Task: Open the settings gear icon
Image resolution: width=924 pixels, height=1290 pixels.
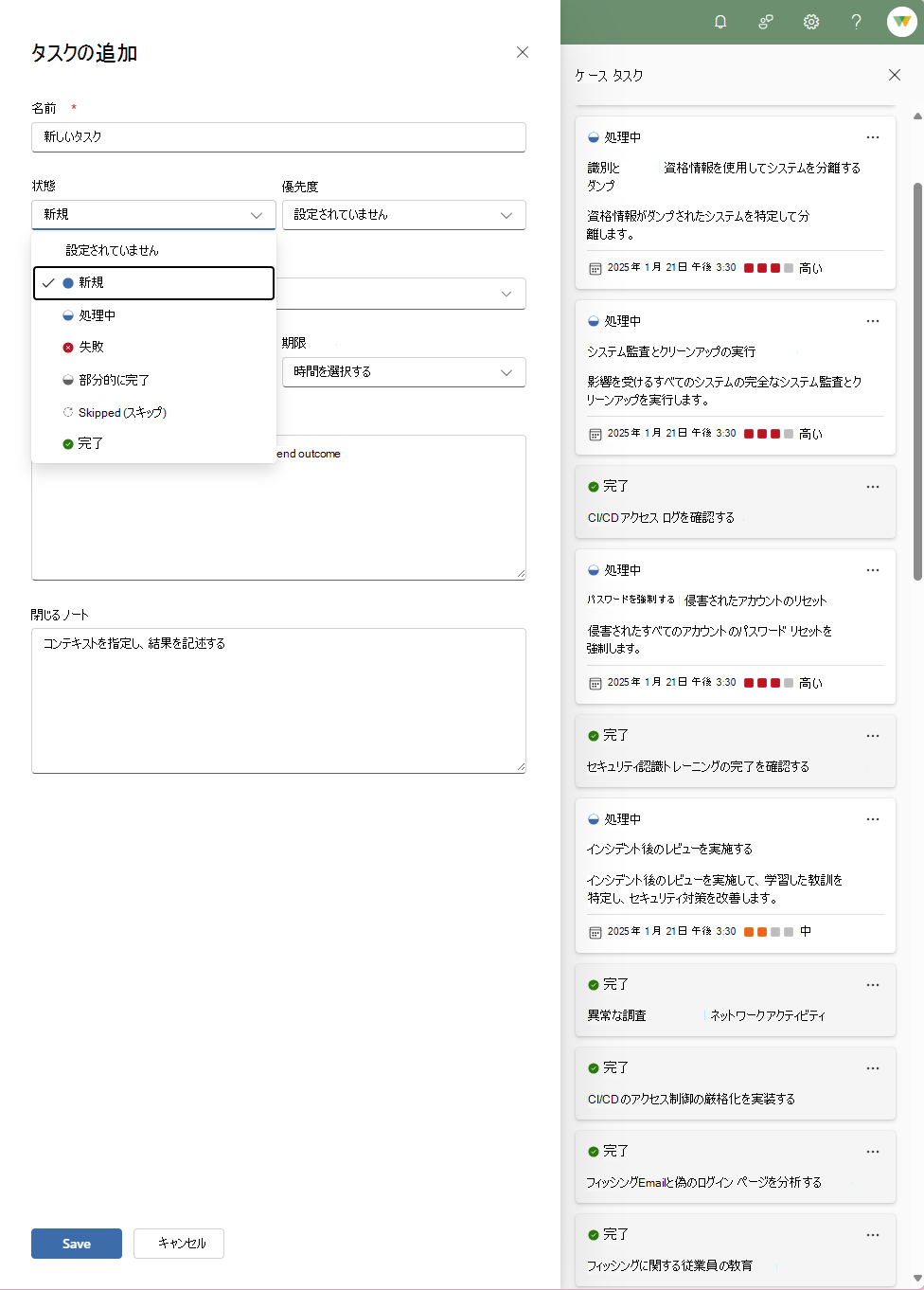Action: [x=811, y=22]
